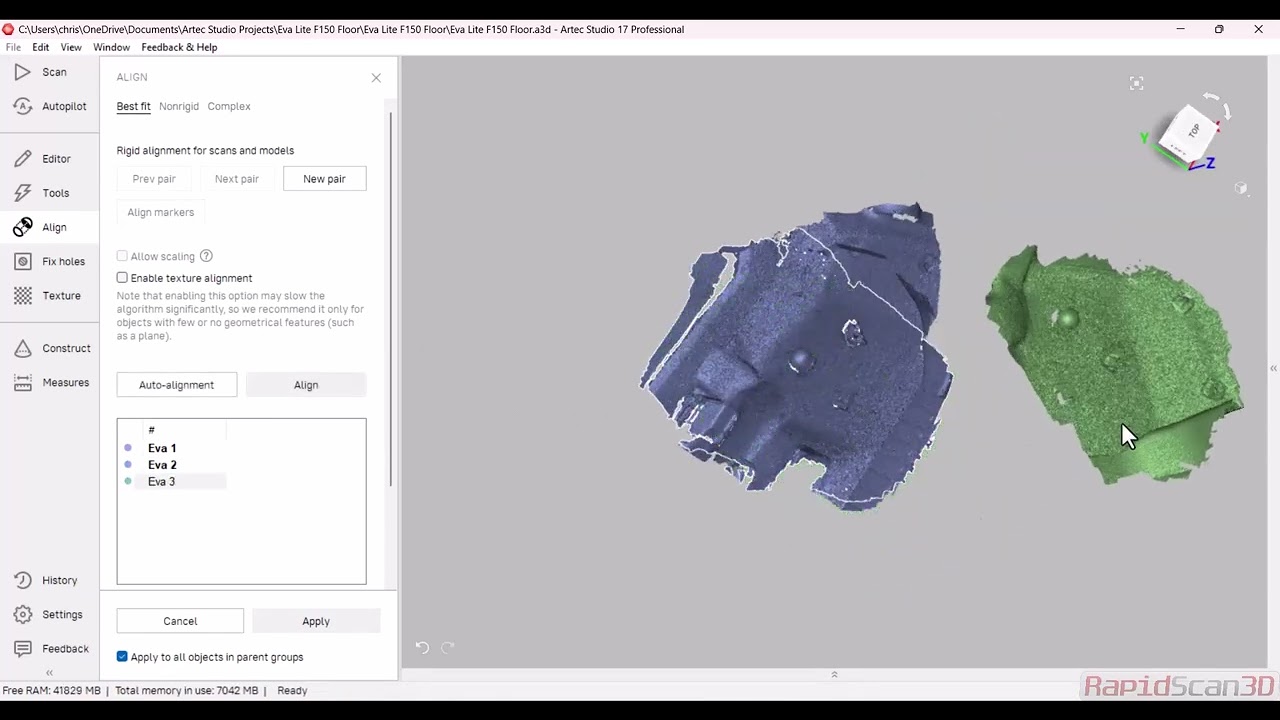
Task: Click the Next pair button
Action: click(237, 179)
